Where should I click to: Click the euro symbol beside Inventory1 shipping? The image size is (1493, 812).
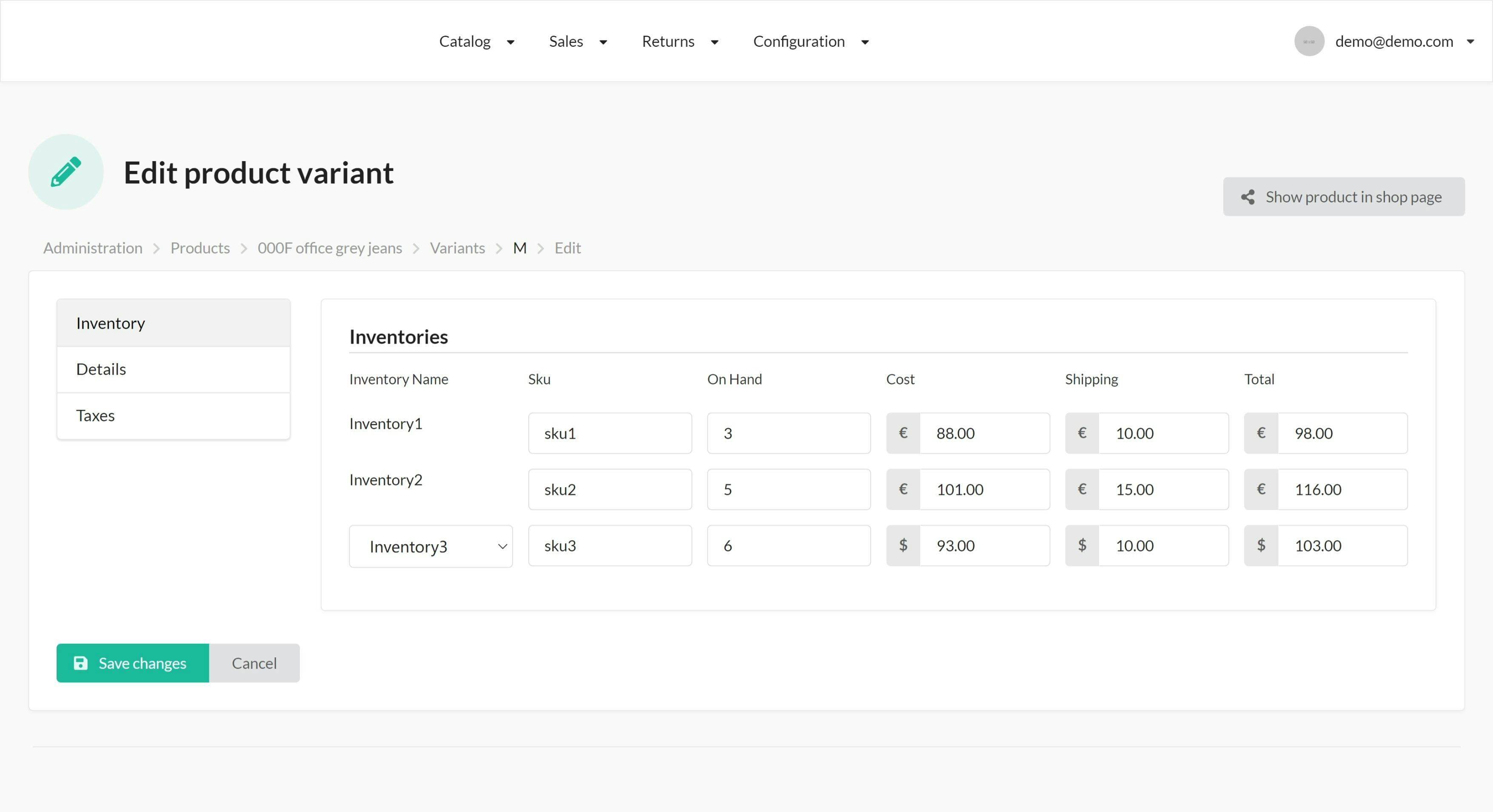click(1082, 433)
